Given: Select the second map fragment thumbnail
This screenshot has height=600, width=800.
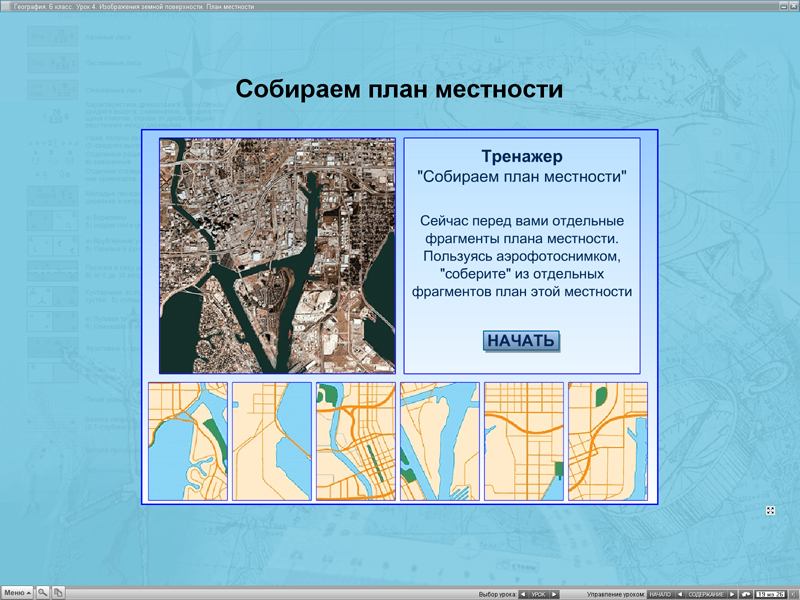Looking at the screenshot, I should [272, 441].
